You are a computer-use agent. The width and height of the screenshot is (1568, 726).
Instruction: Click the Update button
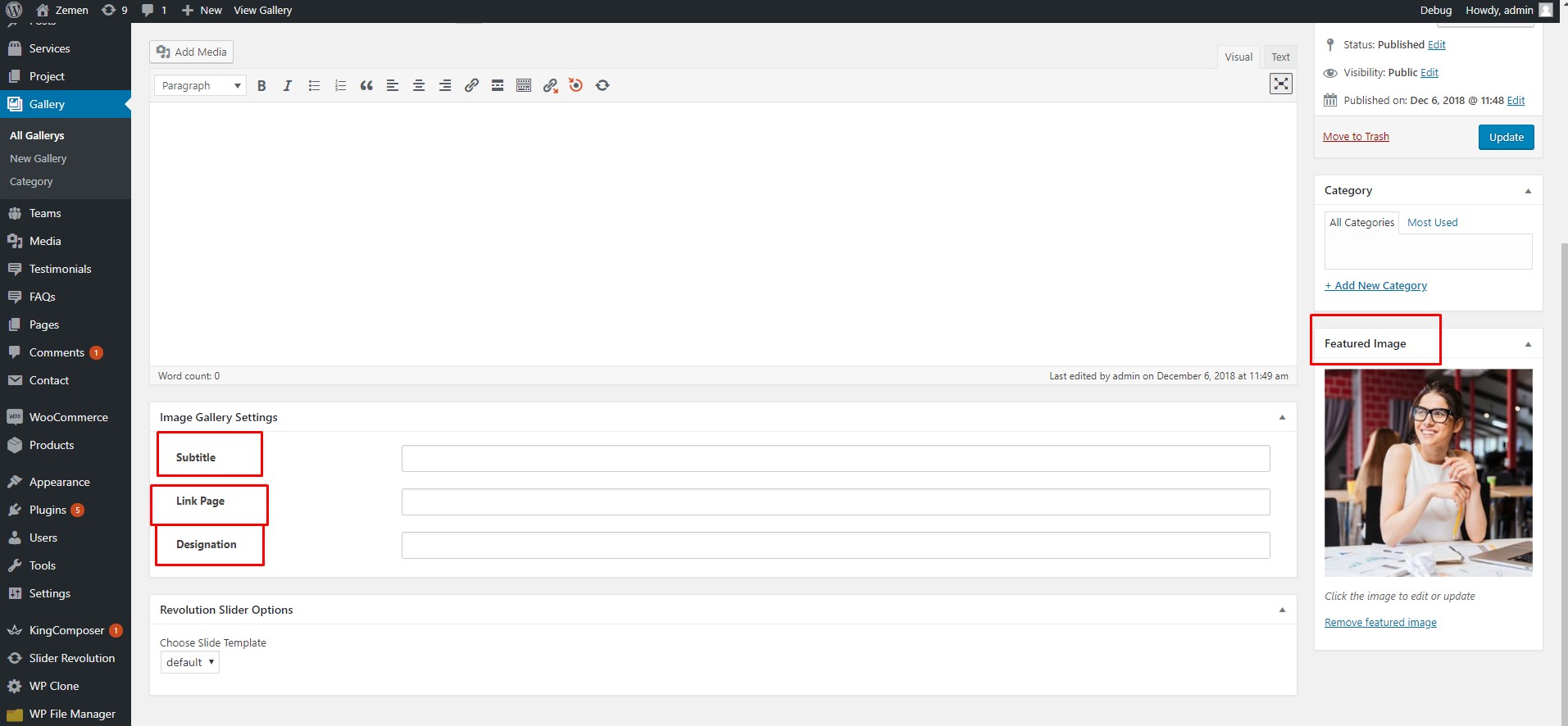point(1506,137)
